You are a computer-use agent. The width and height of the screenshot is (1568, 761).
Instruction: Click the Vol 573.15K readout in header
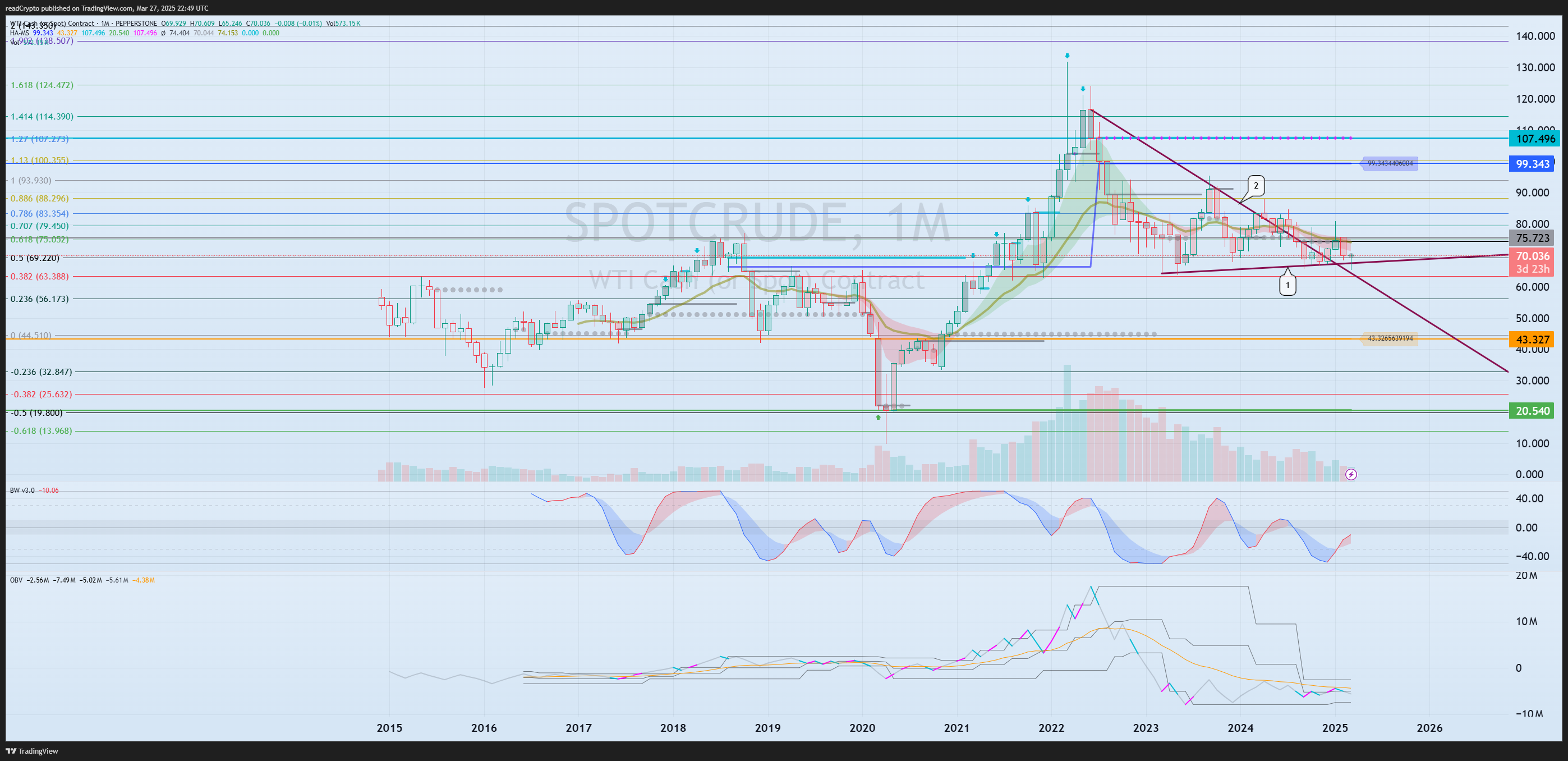343,24
